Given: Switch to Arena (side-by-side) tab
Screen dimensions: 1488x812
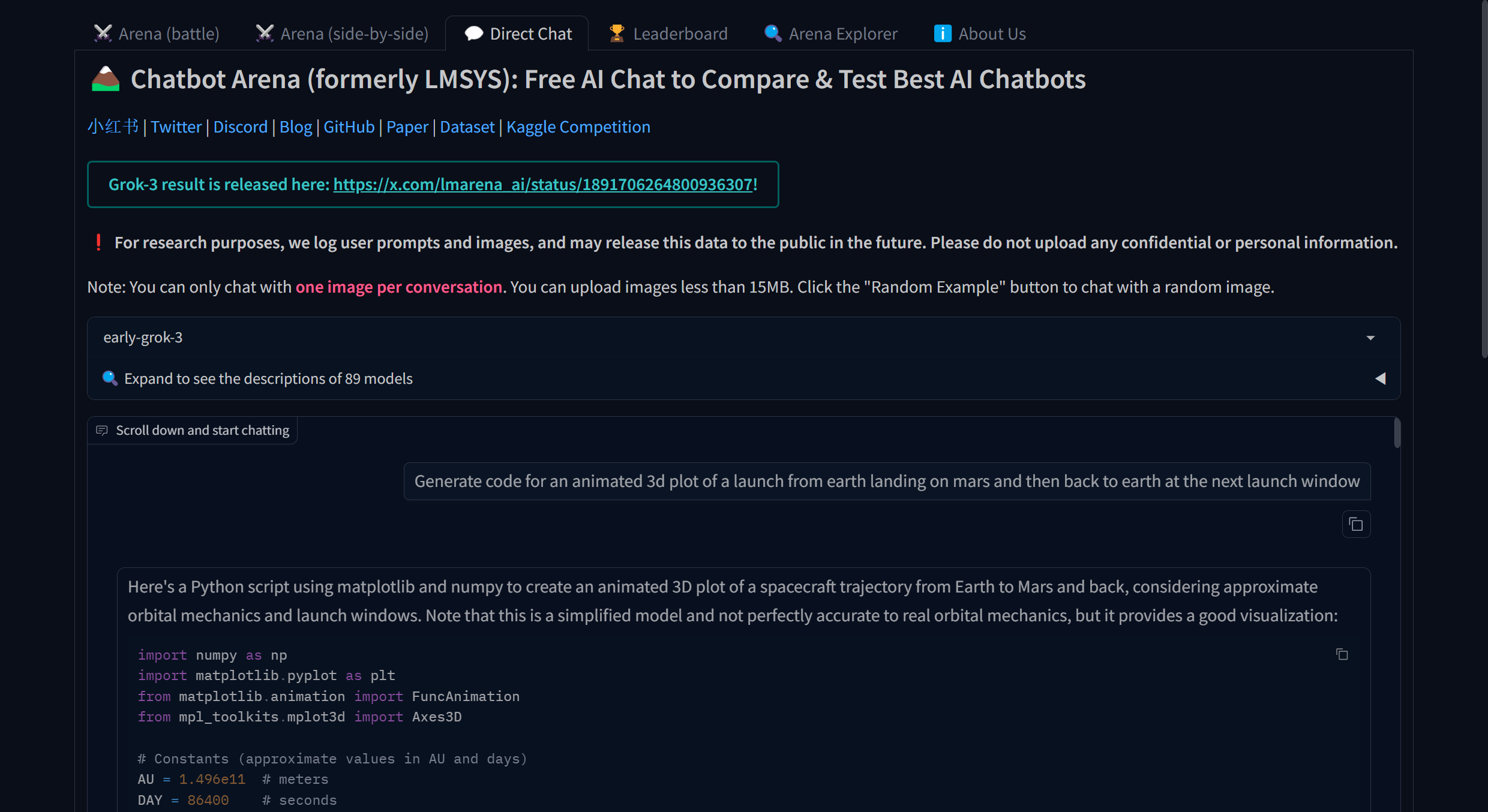Looking at the screenshot, I should (342, 34).
